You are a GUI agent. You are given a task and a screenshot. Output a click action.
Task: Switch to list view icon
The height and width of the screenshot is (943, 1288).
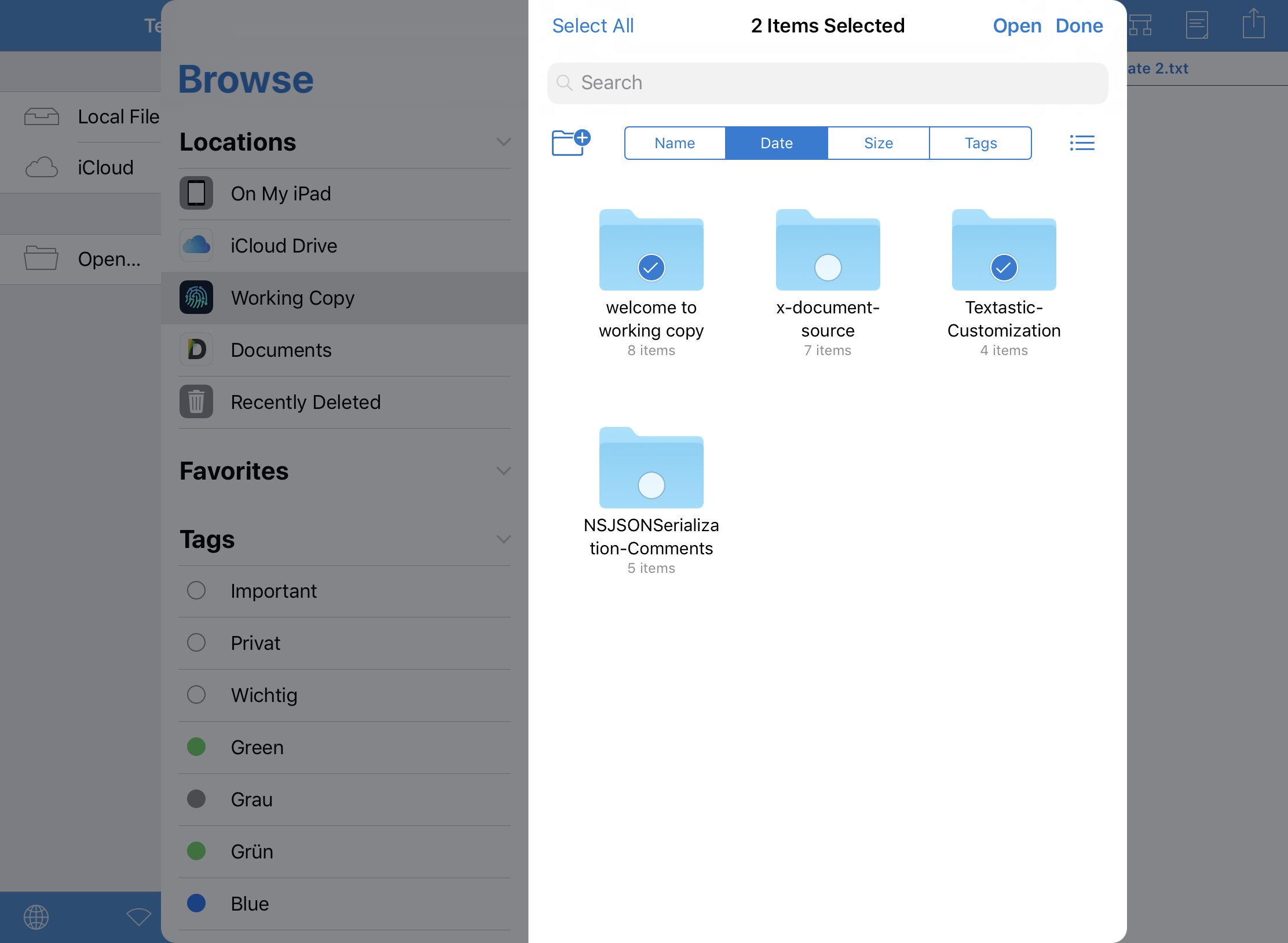(1082, 142)
